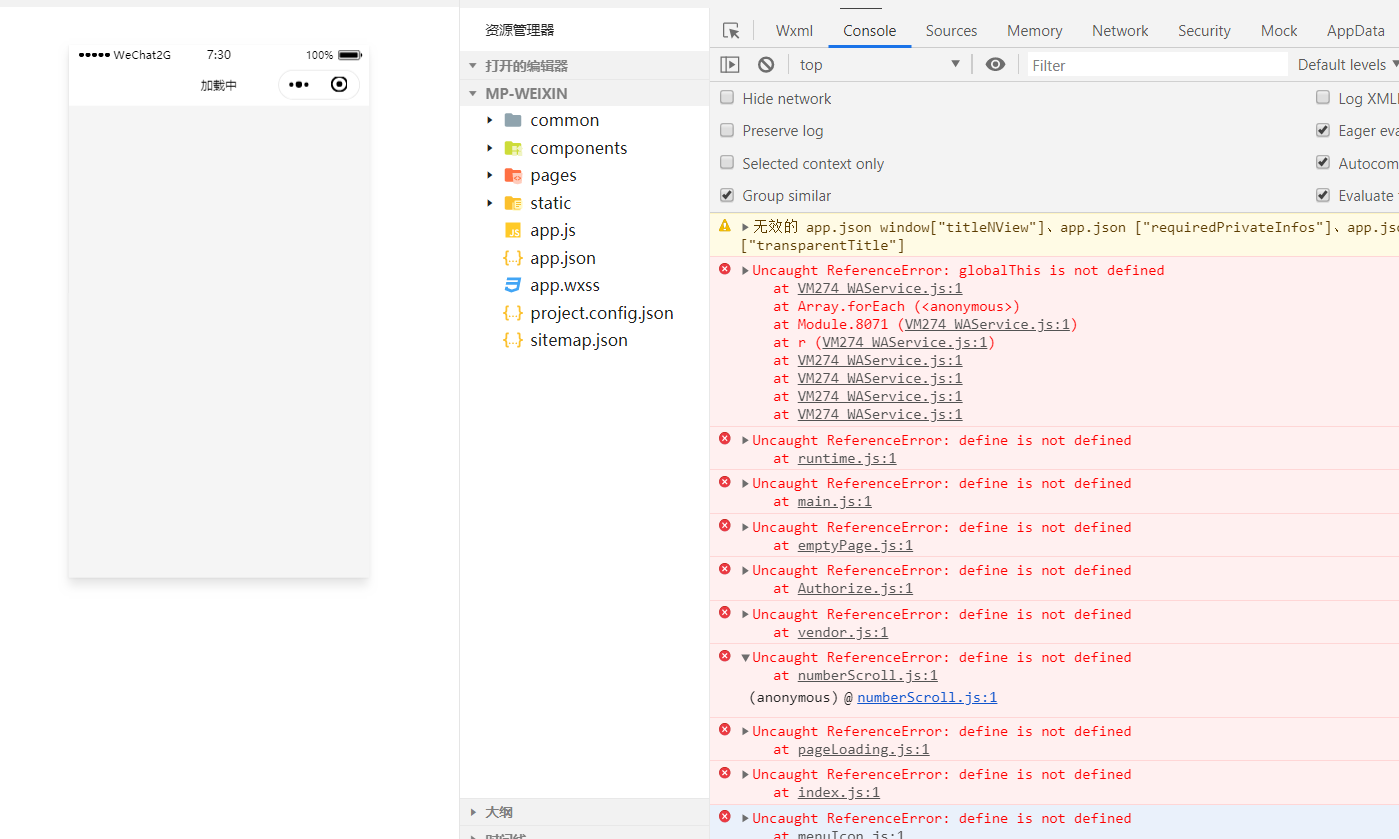
Task: Open the top context dropdown
Action: pos(880,65)
